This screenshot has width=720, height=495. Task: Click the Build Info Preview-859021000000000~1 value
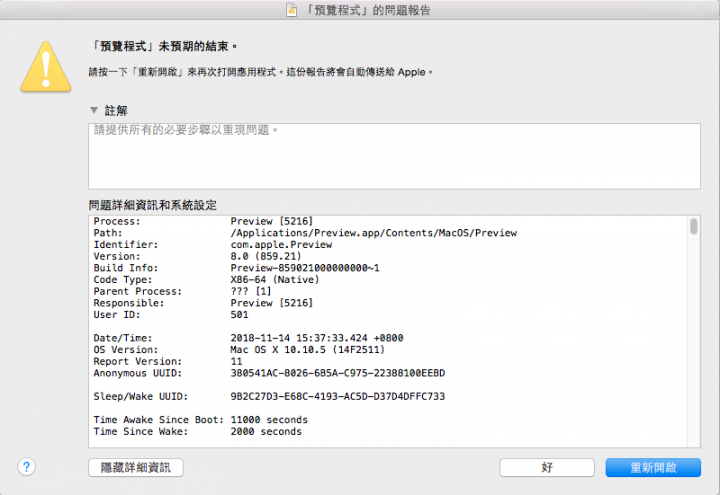point(305,268)
